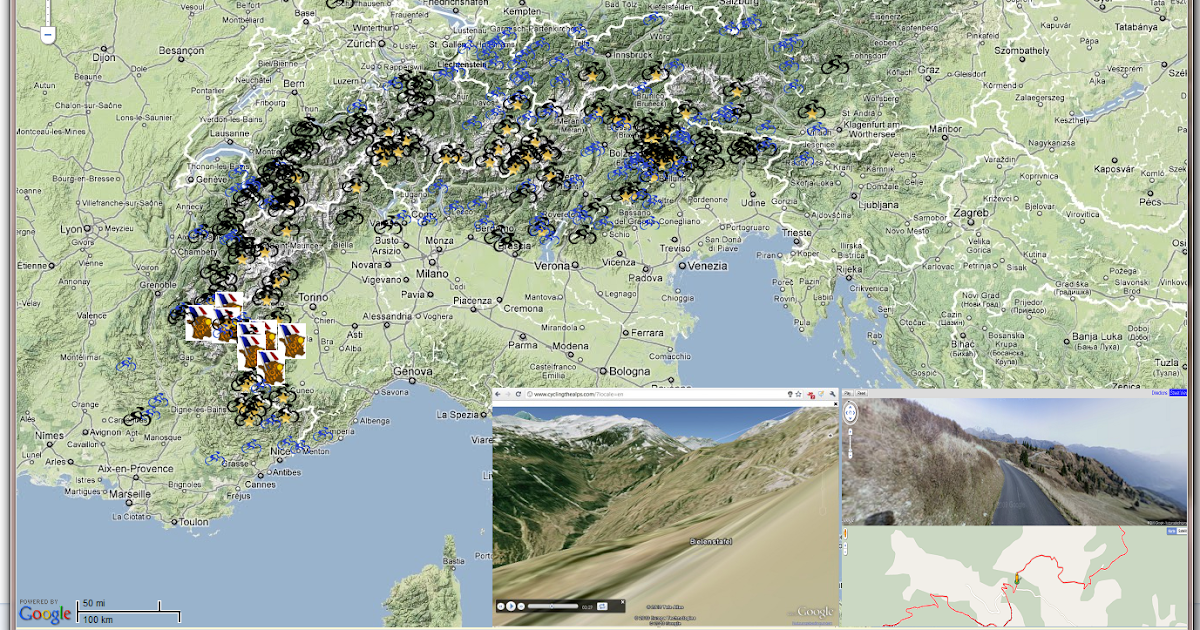Open the leftmost Tour de France flag marker
This screenshot has height=630, width=1200.
tap(199, 322)
